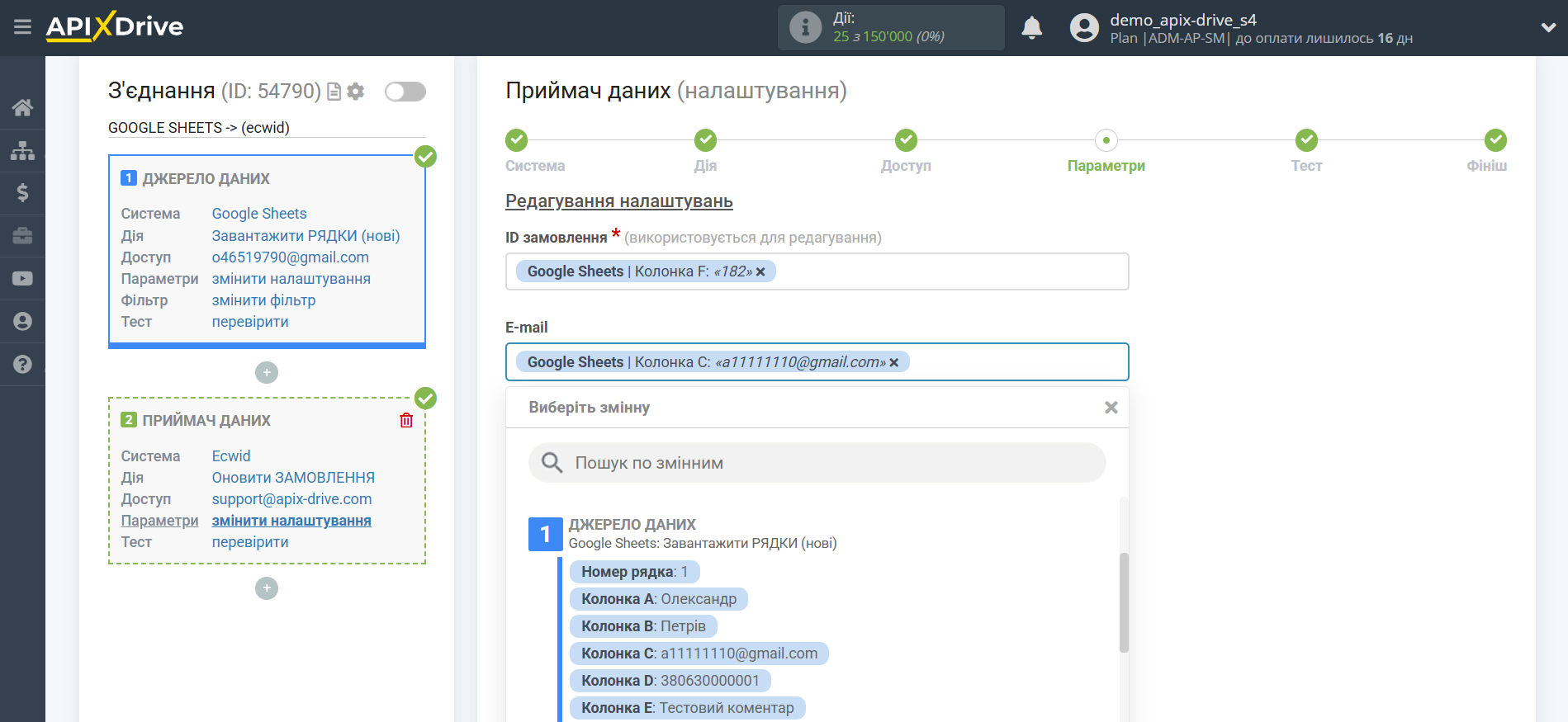1568x722 pixels.
Task: Open connection settings gear icon
Action: pyautogui.click(x=356, y=92)
